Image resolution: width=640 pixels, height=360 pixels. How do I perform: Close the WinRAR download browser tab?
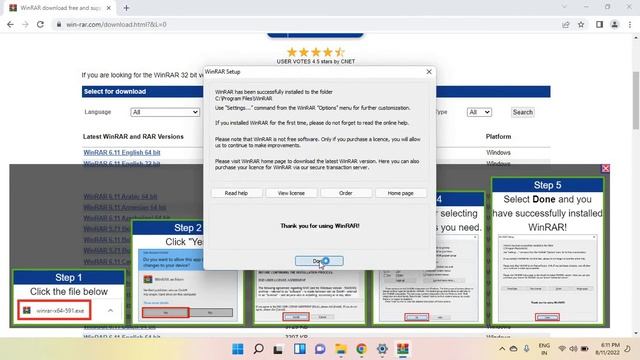(109, 8)
